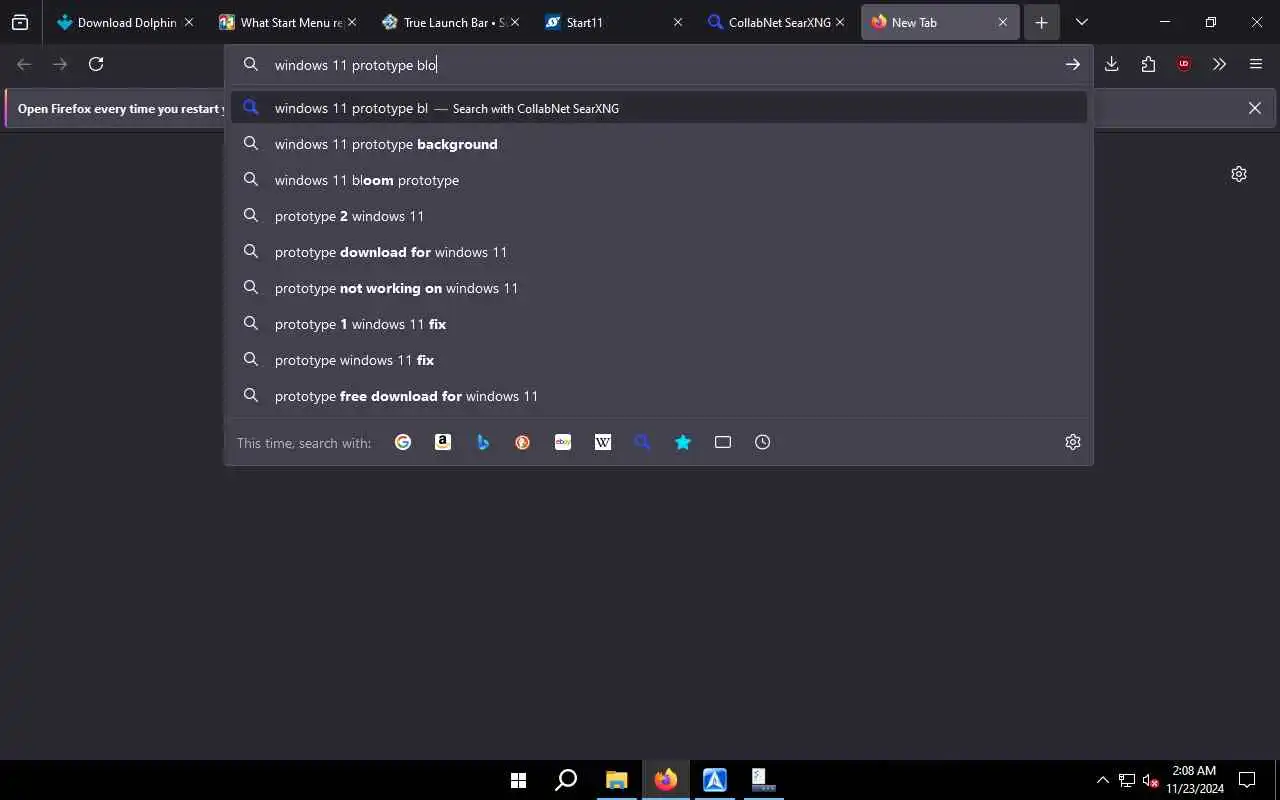Search with eBay engine icon

click(x=563, y=442)
